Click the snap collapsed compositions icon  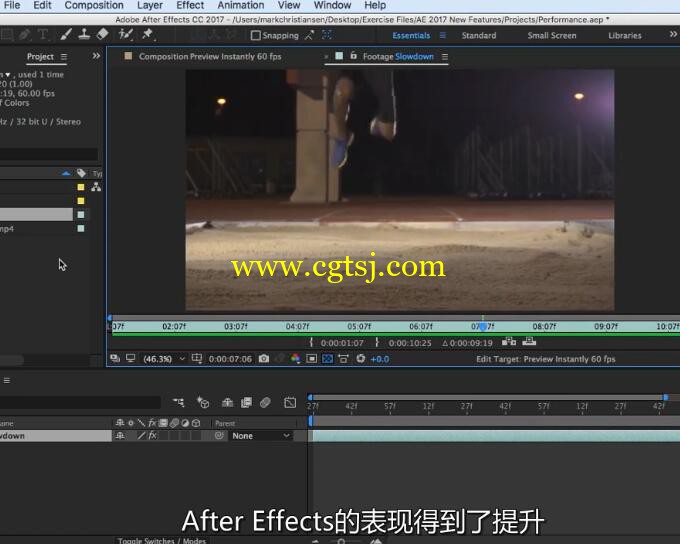pyautogui.click(x=327, y=35)
